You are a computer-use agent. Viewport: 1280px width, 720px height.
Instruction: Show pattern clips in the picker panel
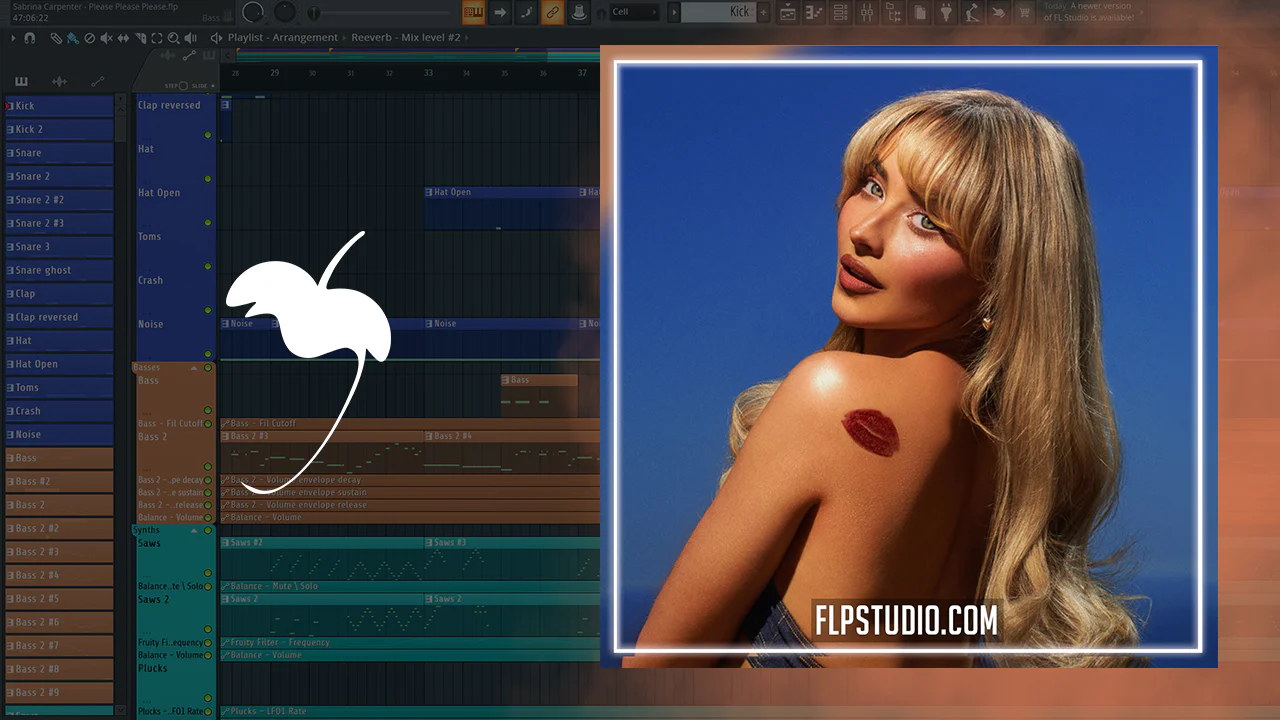tap(22, 82)
